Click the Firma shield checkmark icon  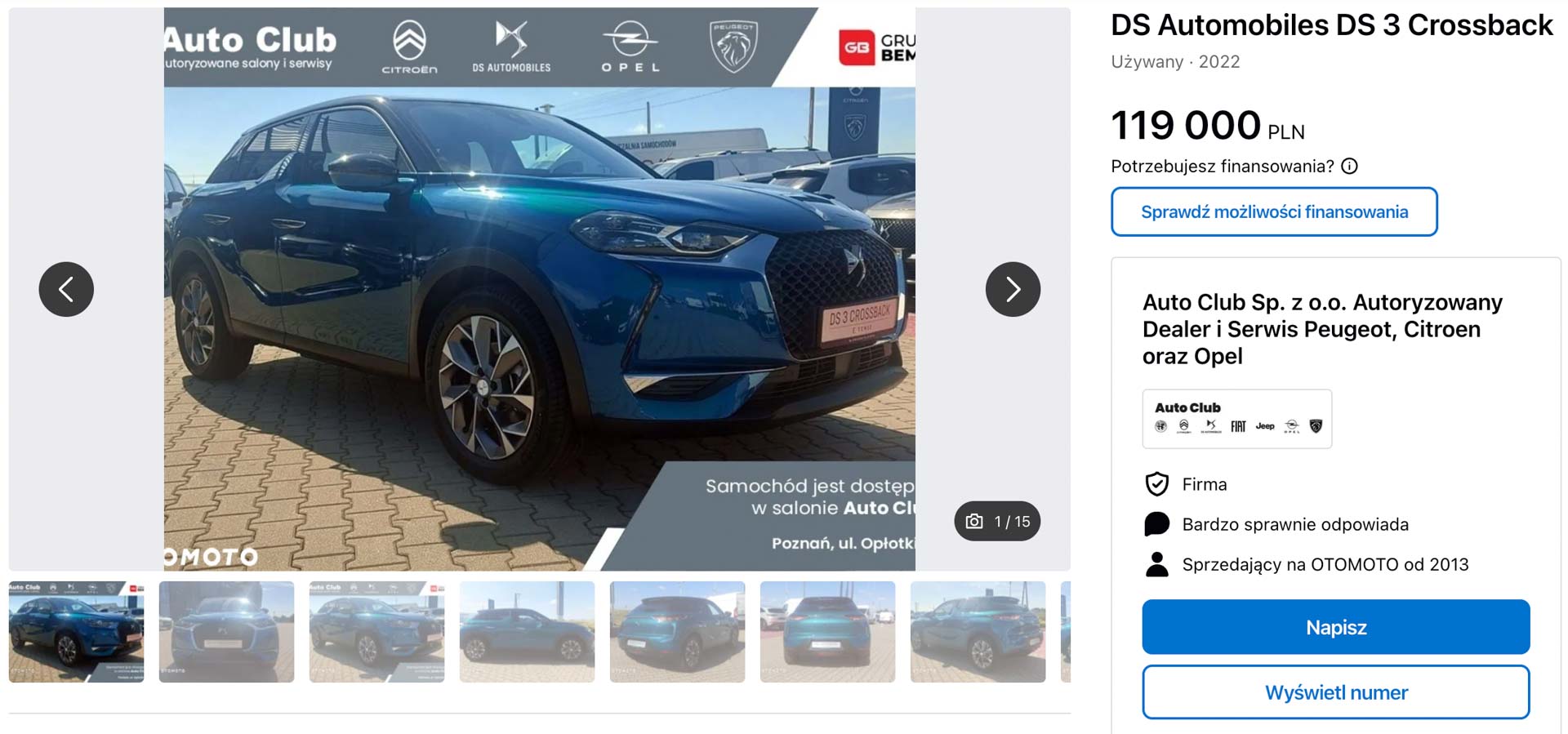tap(1156, 484)
